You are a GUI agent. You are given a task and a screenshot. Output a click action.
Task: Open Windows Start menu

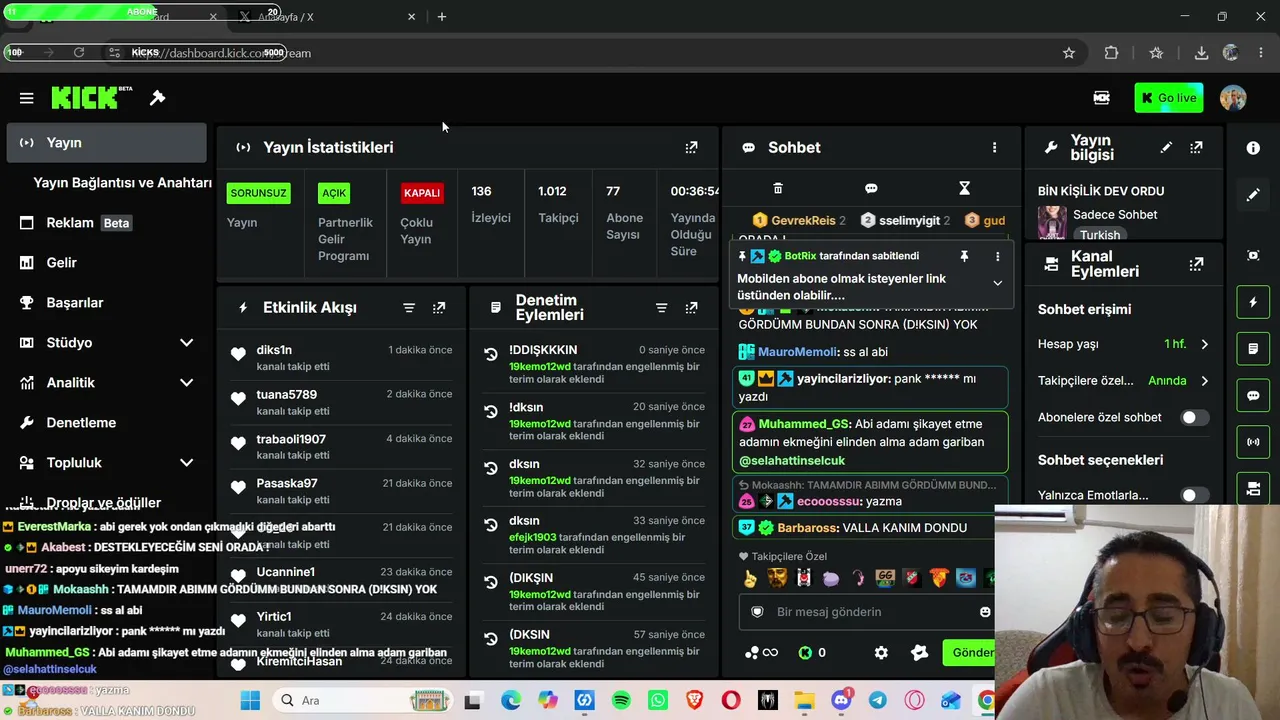point(250,701)
